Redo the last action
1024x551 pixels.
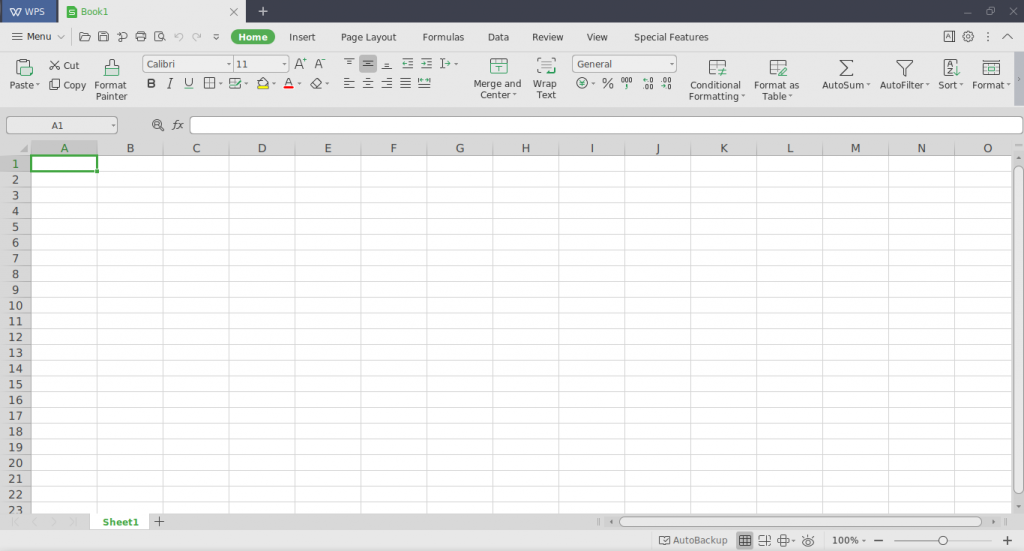click(x=197, y=37)
